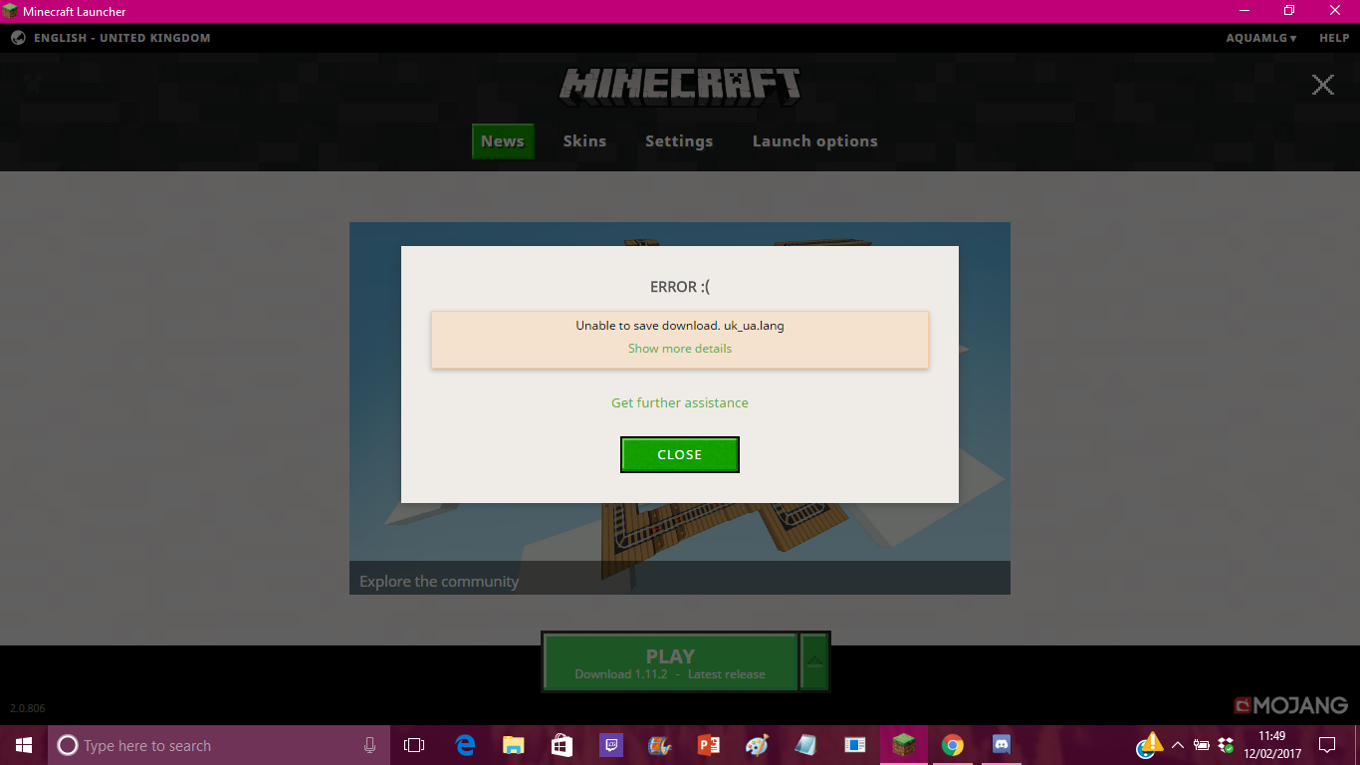Open Google Chrome from the taskbar
This screenshot has width=1360, height=765.
(952, 745)
